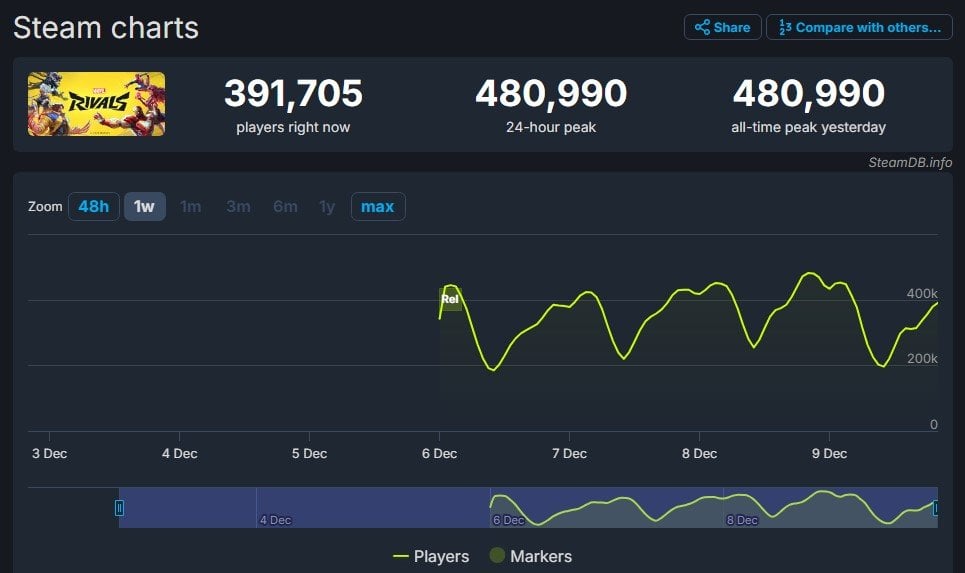This screenshot has width=965, height=573.
Task: Open Compare with others option
Action: (x=859, y=27)
